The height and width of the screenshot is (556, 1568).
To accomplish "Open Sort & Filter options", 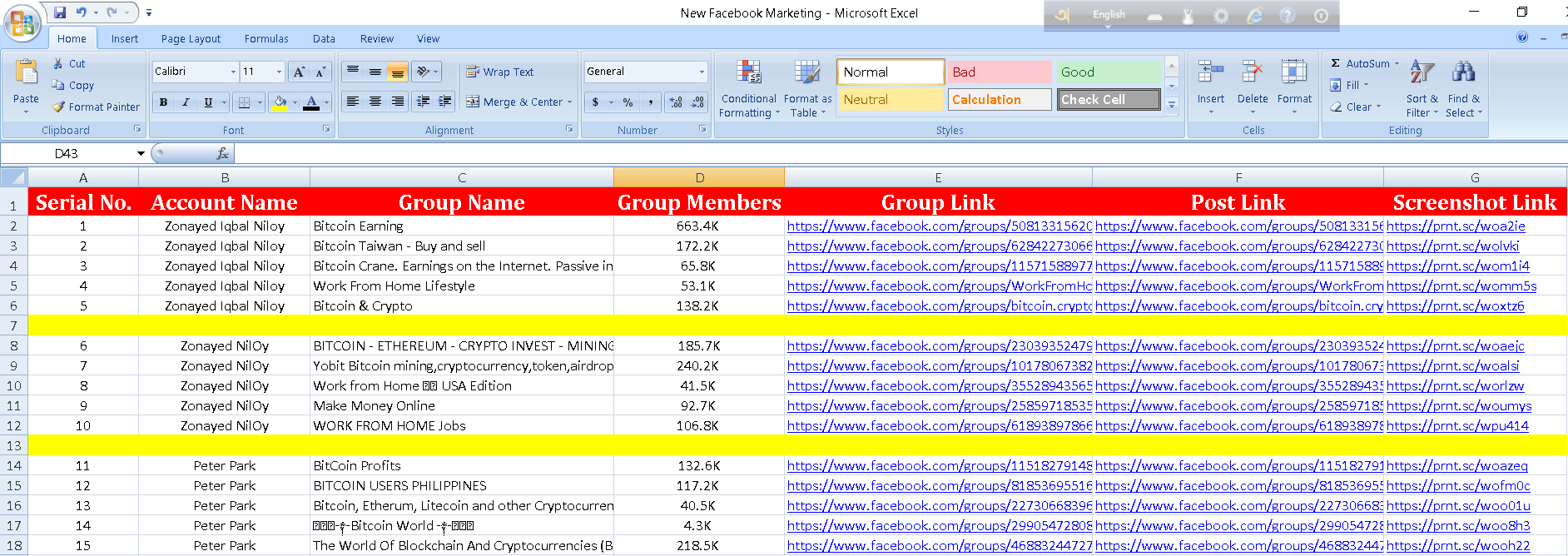I will (x=1422, y=89).
